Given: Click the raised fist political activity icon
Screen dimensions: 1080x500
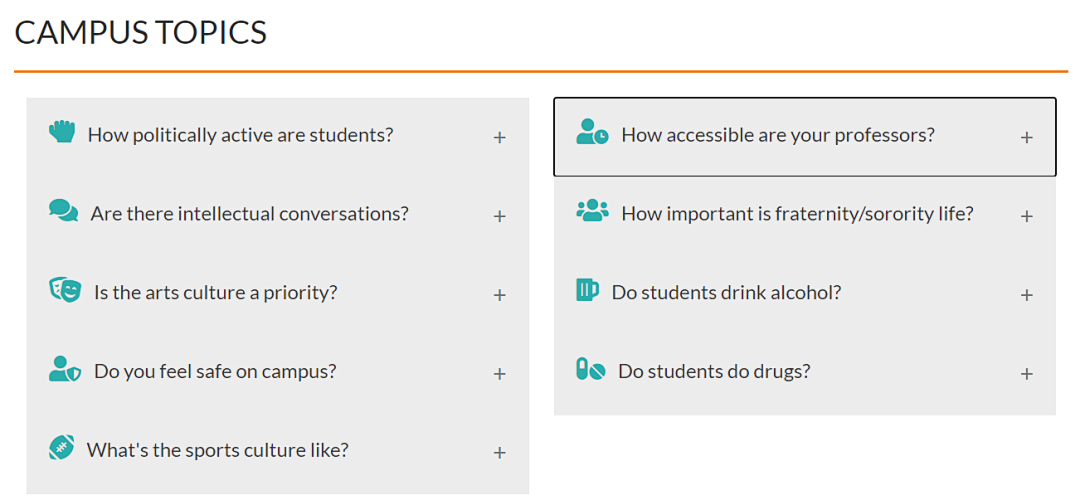Looking at the screenshot, I should (x=62, y=131).
